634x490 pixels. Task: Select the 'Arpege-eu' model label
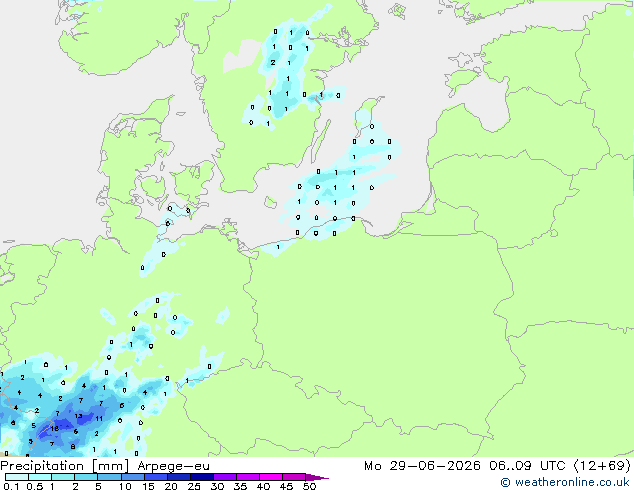click(173, 466)
